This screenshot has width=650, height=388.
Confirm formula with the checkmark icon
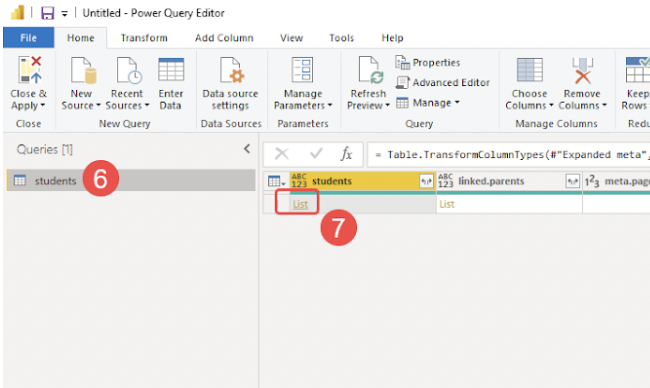[x=316, y=154]
